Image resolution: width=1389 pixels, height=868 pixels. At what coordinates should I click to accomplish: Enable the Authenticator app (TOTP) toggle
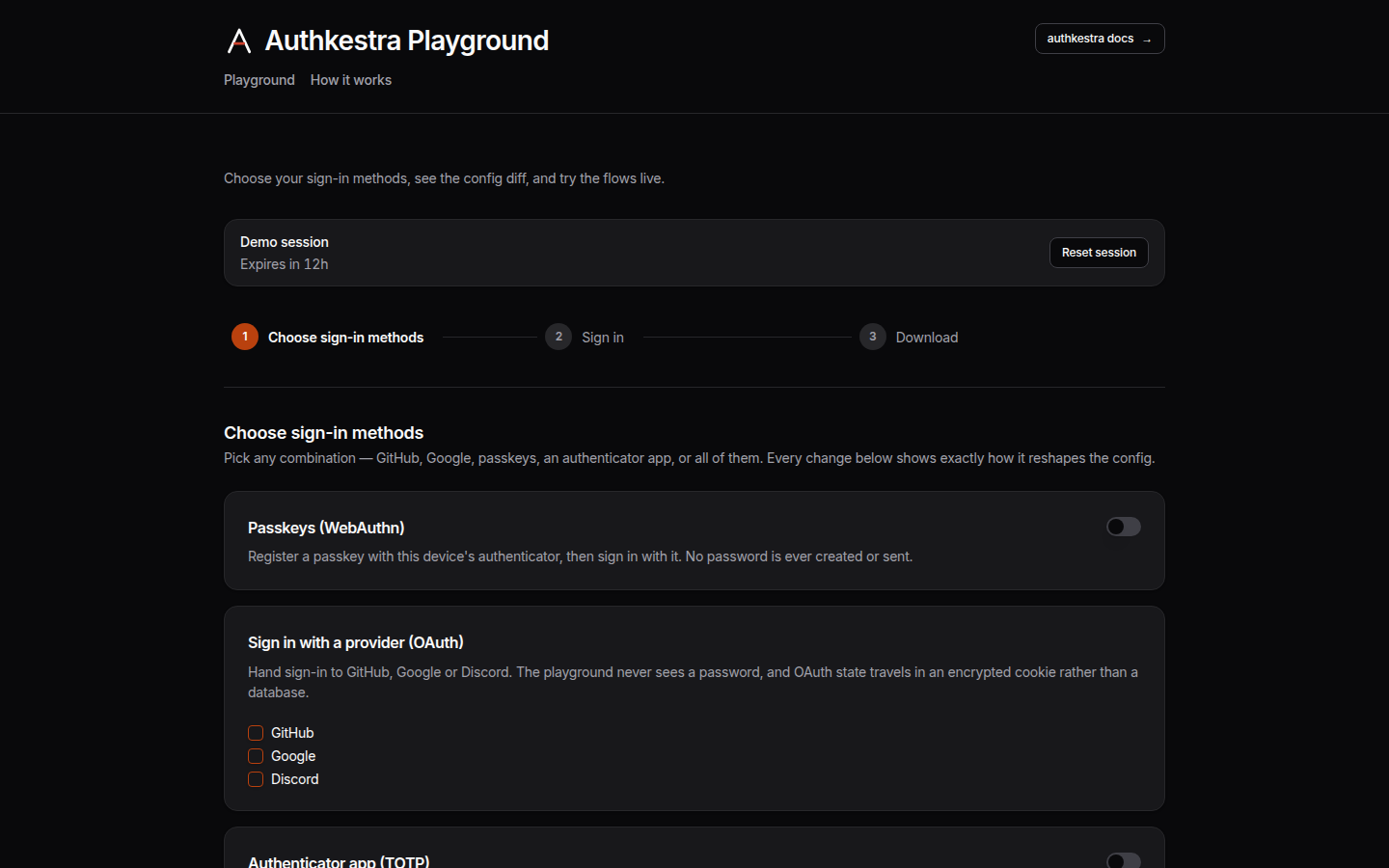click(1124, 860)
